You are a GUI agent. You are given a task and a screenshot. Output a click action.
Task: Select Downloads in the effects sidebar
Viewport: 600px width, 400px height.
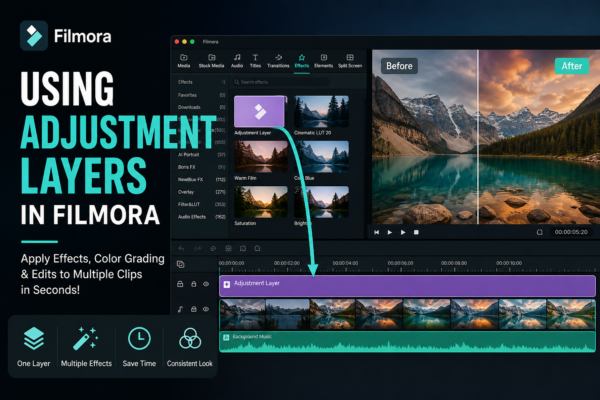point(201,107)
